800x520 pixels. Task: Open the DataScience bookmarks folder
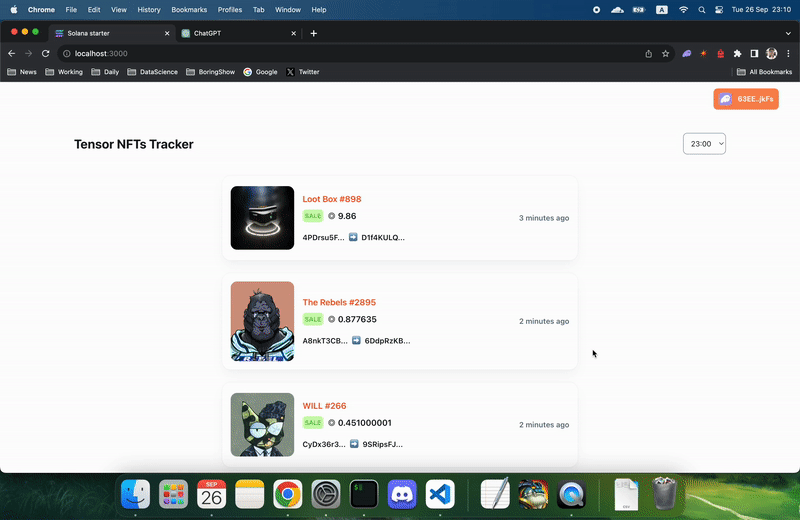tap(152, 72)
